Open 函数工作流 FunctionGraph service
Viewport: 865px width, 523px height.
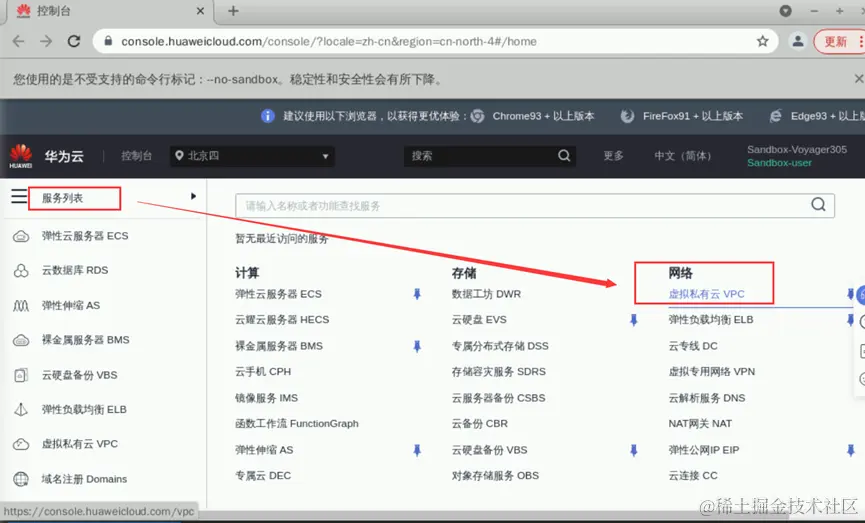[297, 423]
